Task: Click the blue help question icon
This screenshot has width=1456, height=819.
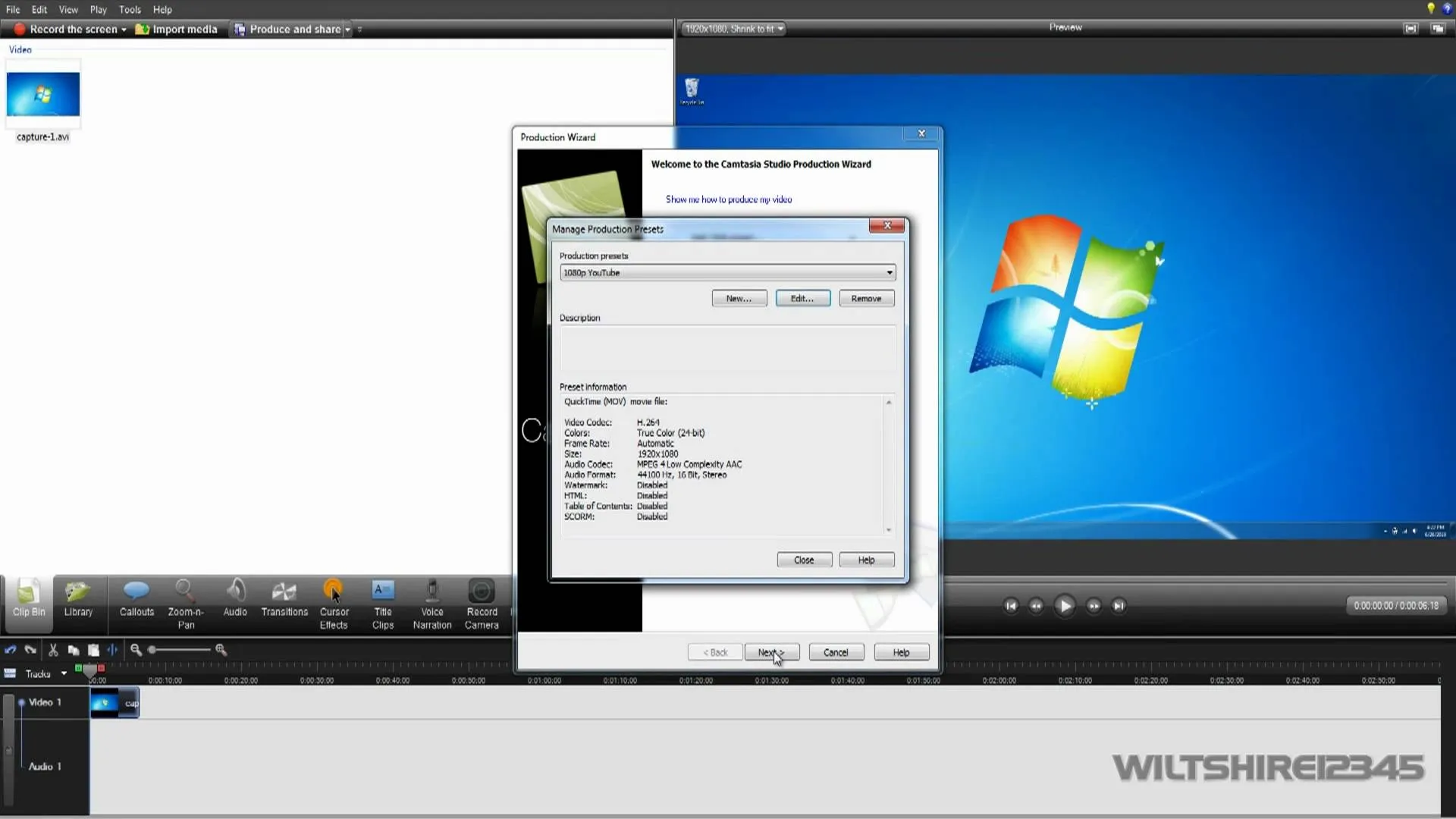Action: [1447, 8]
